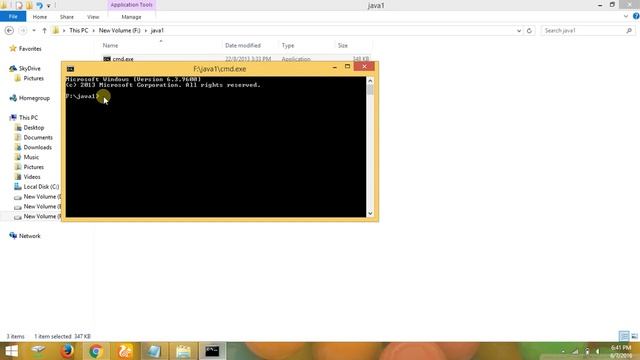Open Pictures under This PC
Viewport: 640px width, 360px height.
tap(33, 167)
